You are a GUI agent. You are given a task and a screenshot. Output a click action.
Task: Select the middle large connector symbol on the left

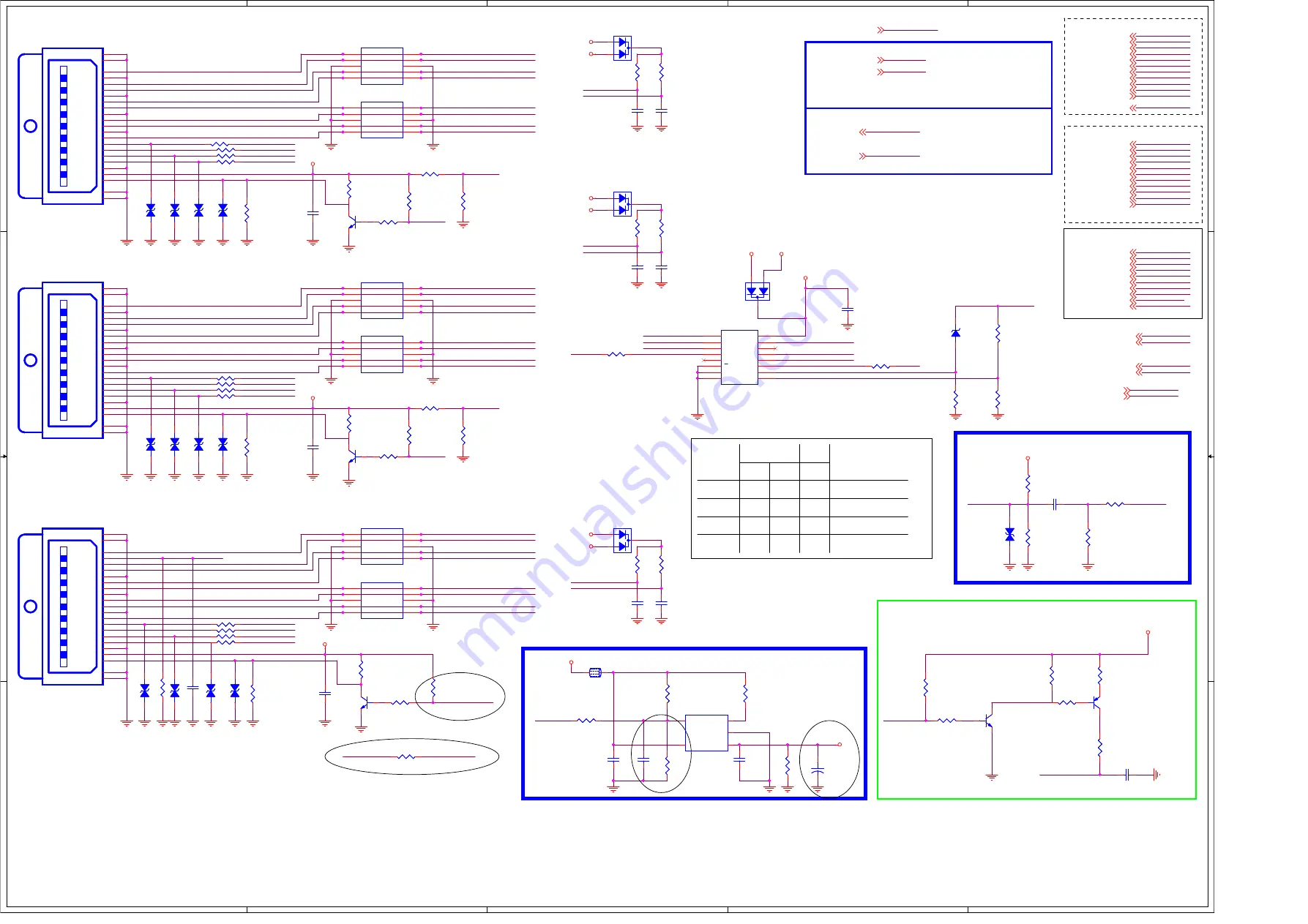[x=61, y=360]
